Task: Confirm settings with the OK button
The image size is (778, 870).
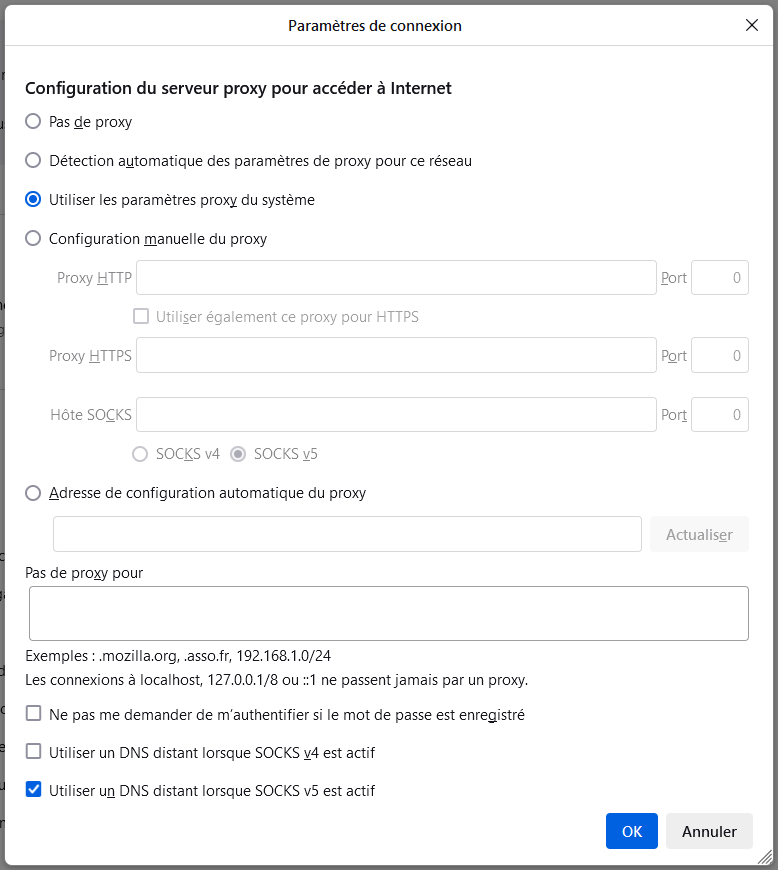Action: click(x=632, y=831)
